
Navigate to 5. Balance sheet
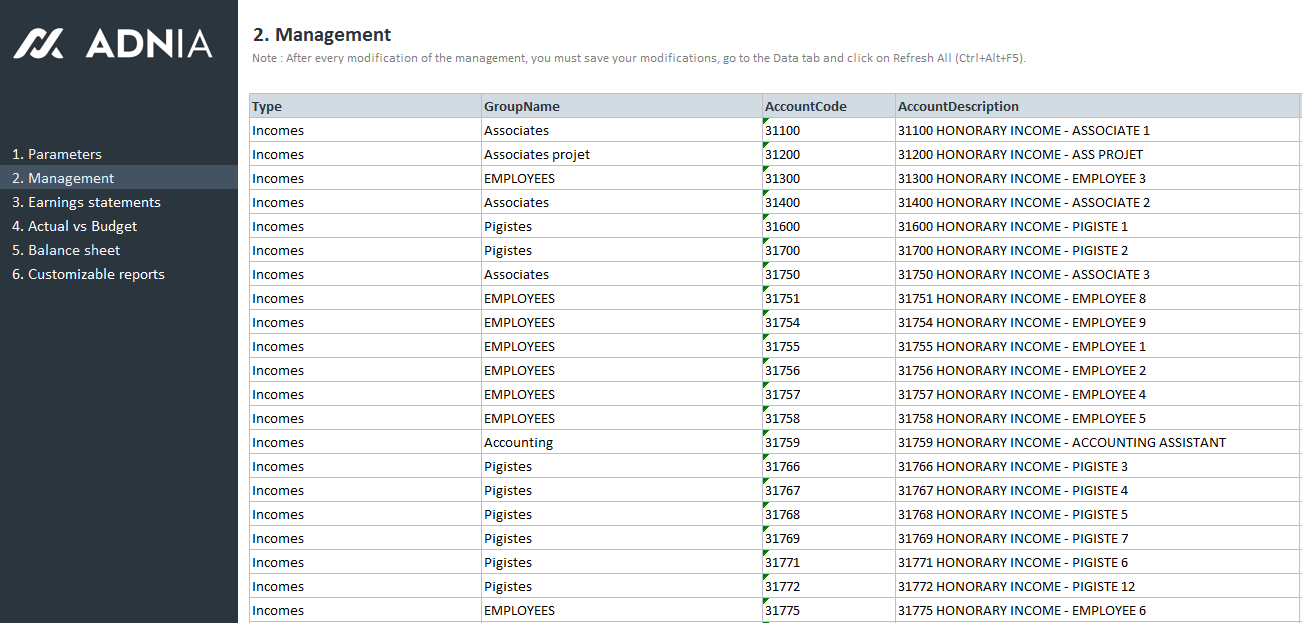click(x=66, y=250)
